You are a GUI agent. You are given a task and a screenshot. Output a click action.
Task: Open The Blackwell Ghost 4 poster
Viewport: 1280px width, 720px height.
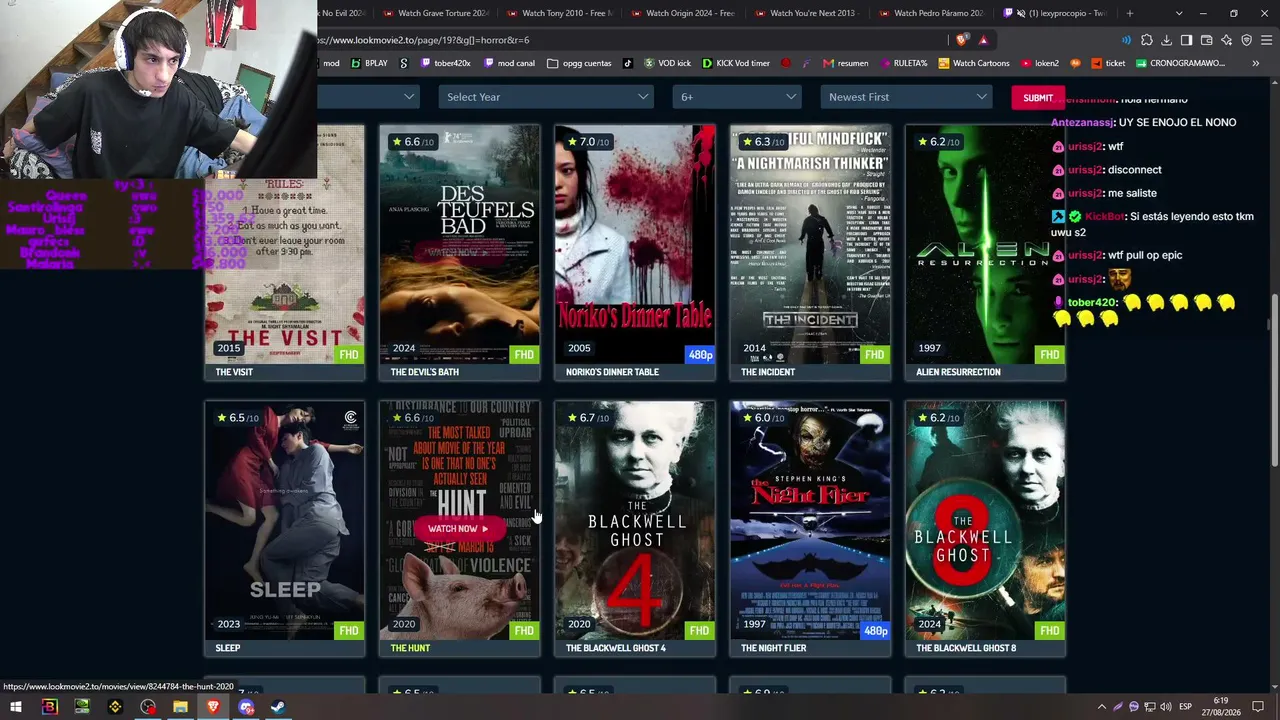tap(635, 520)
